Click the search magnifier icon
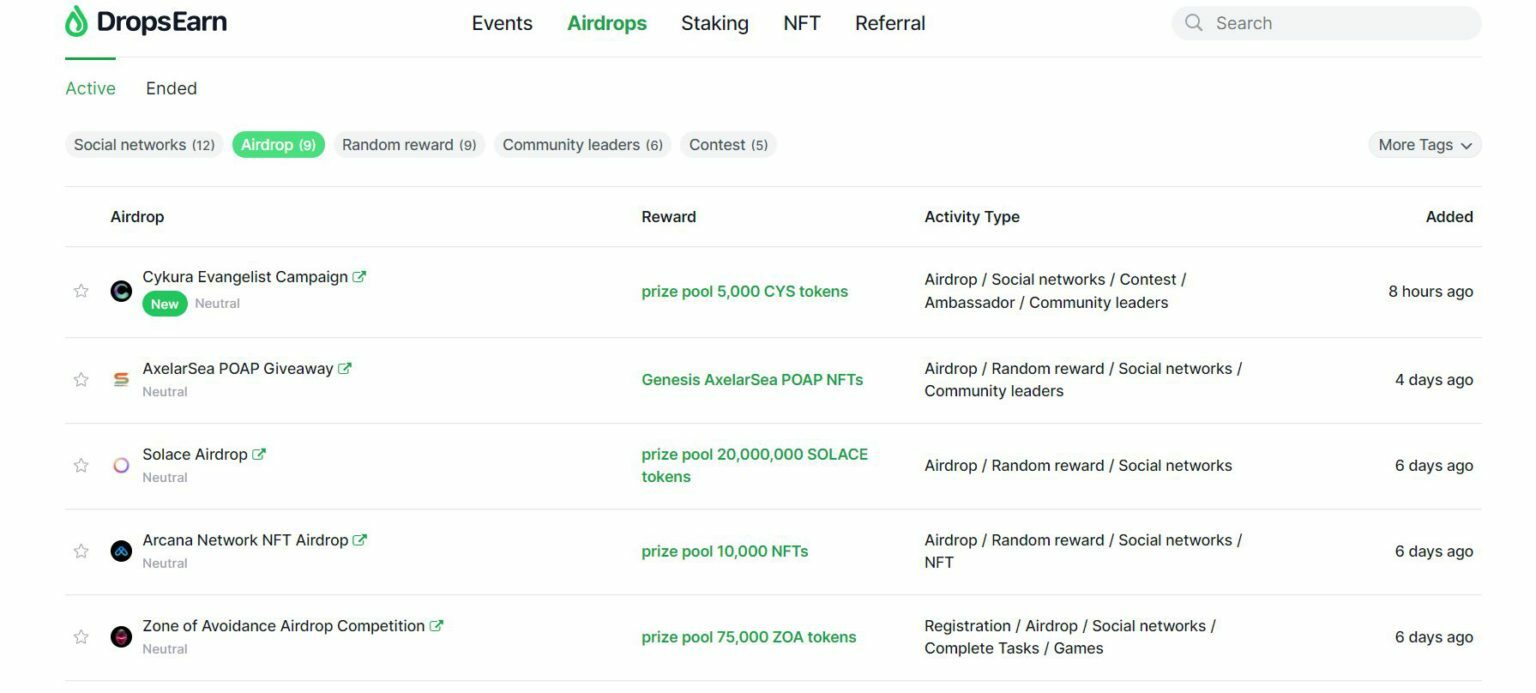This screenshot has width=1536, height=693. coord(1193,23)
